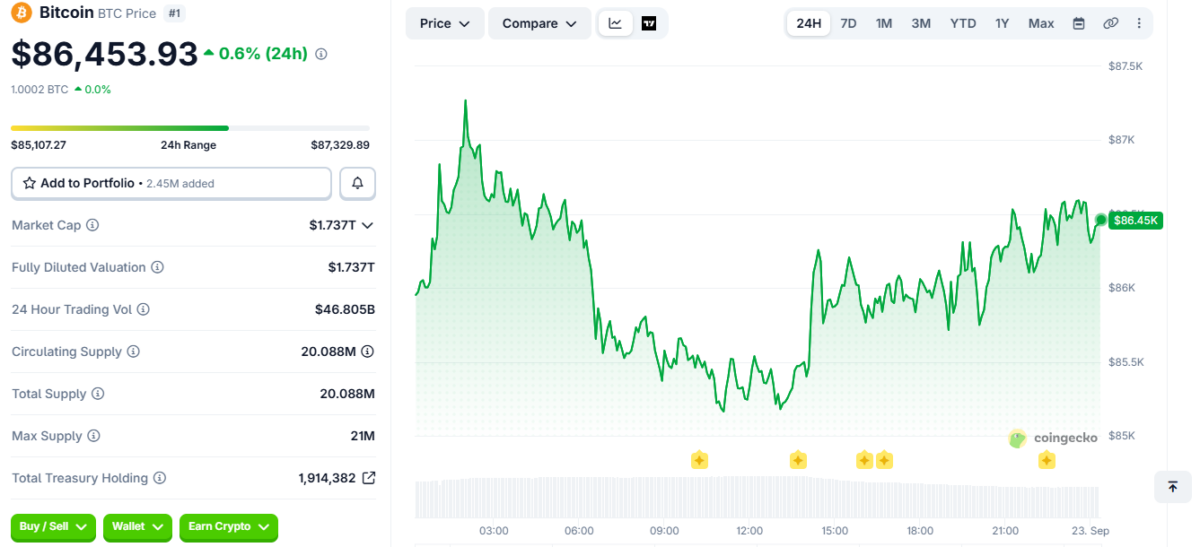Screen dimensions: 1200x547
Task: Switch to TradingView chart view
Action: pos(648,23)
